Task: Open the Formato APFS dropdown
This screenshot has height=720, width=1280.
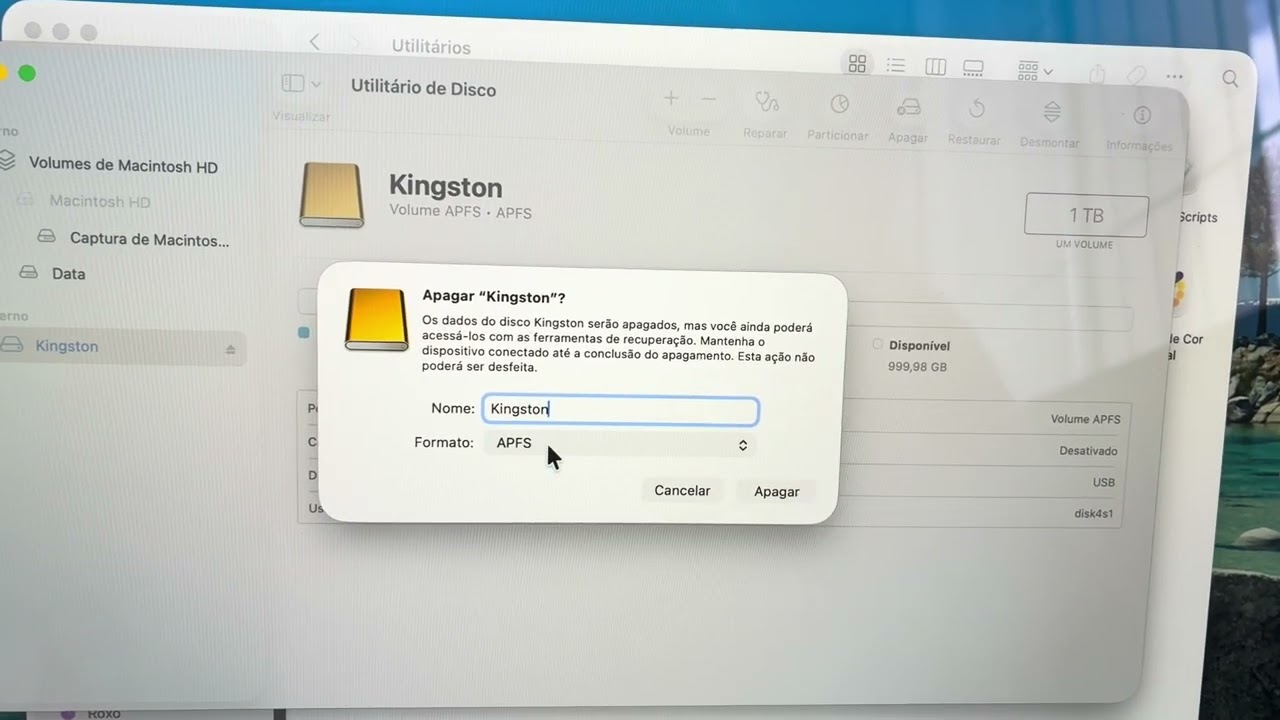Action: point(620,444)
